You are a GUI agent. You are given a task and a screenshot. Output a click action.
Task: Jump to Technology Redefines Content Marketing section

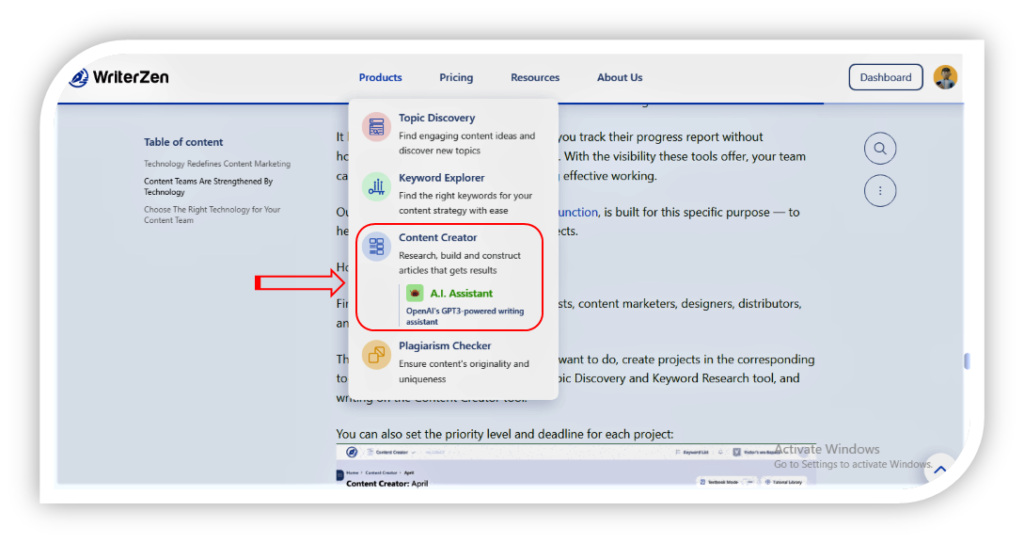[x=217, y=163]
